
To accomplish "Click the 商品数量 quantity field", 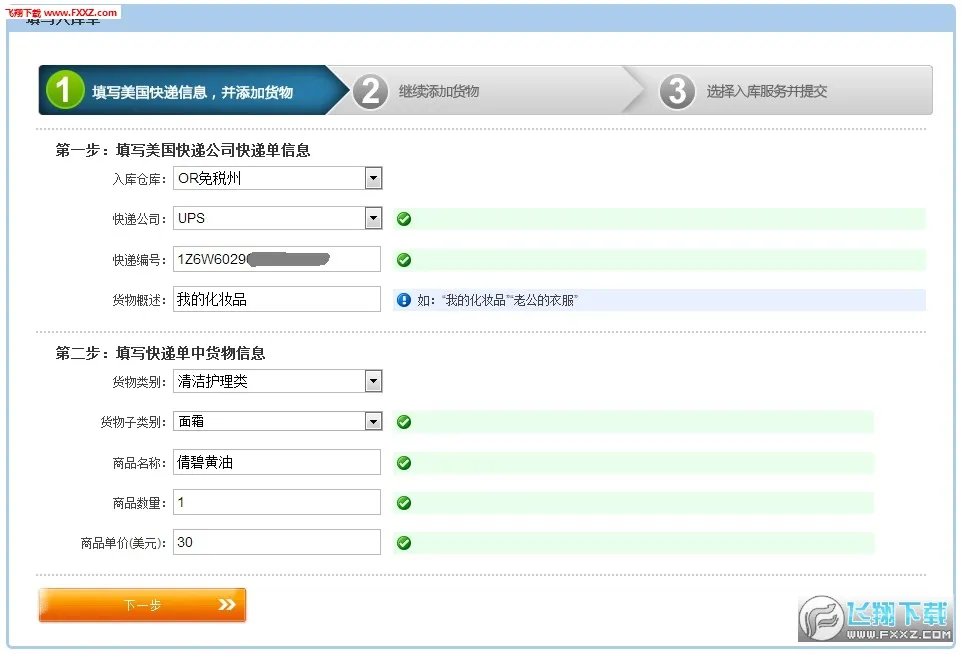I will pyautogui.click(x=277, y=502).
